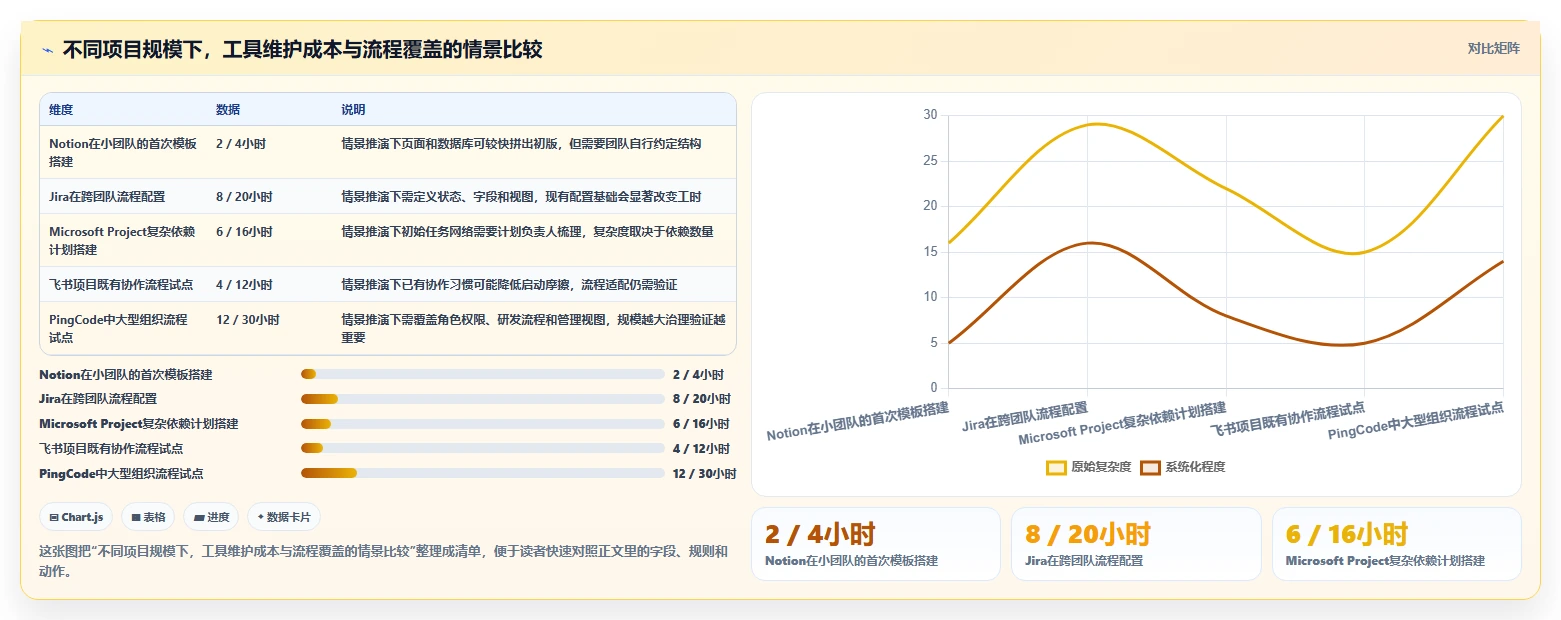
Task: Click the 维度 column header
Action: tap(61, 109)
